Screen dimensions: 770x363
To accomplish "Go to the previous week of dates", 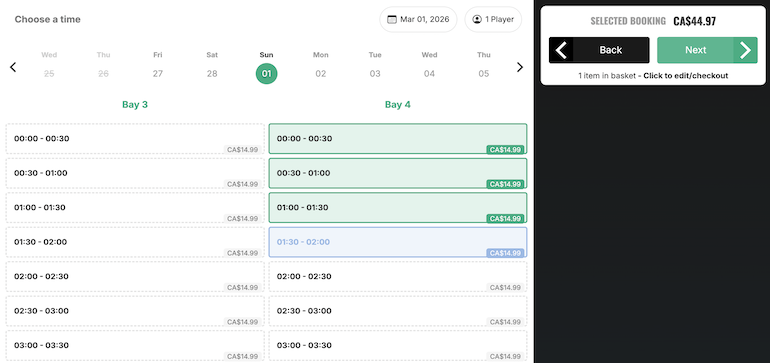I will click(x=13, y=67).
